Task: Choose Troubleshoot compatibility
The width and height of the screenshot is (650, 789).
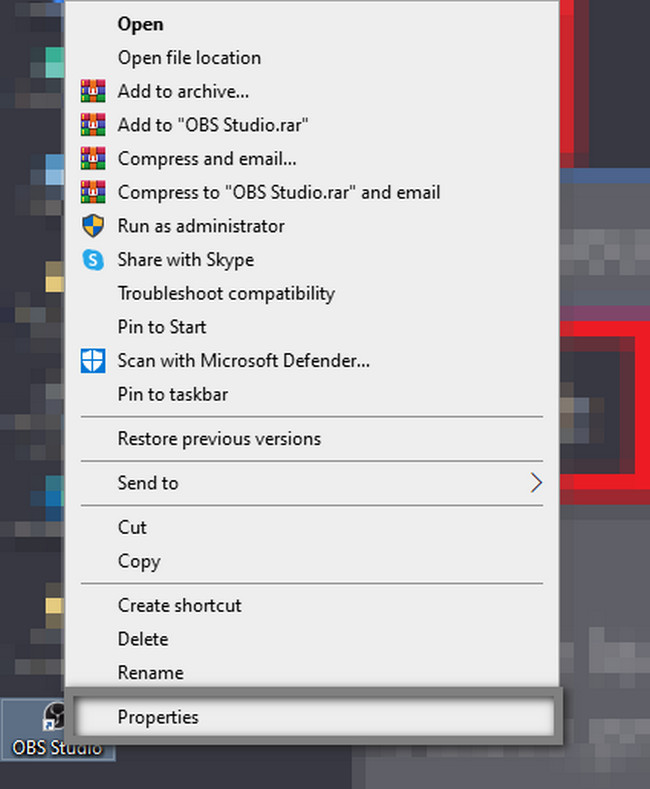Action: pos(312,294)
